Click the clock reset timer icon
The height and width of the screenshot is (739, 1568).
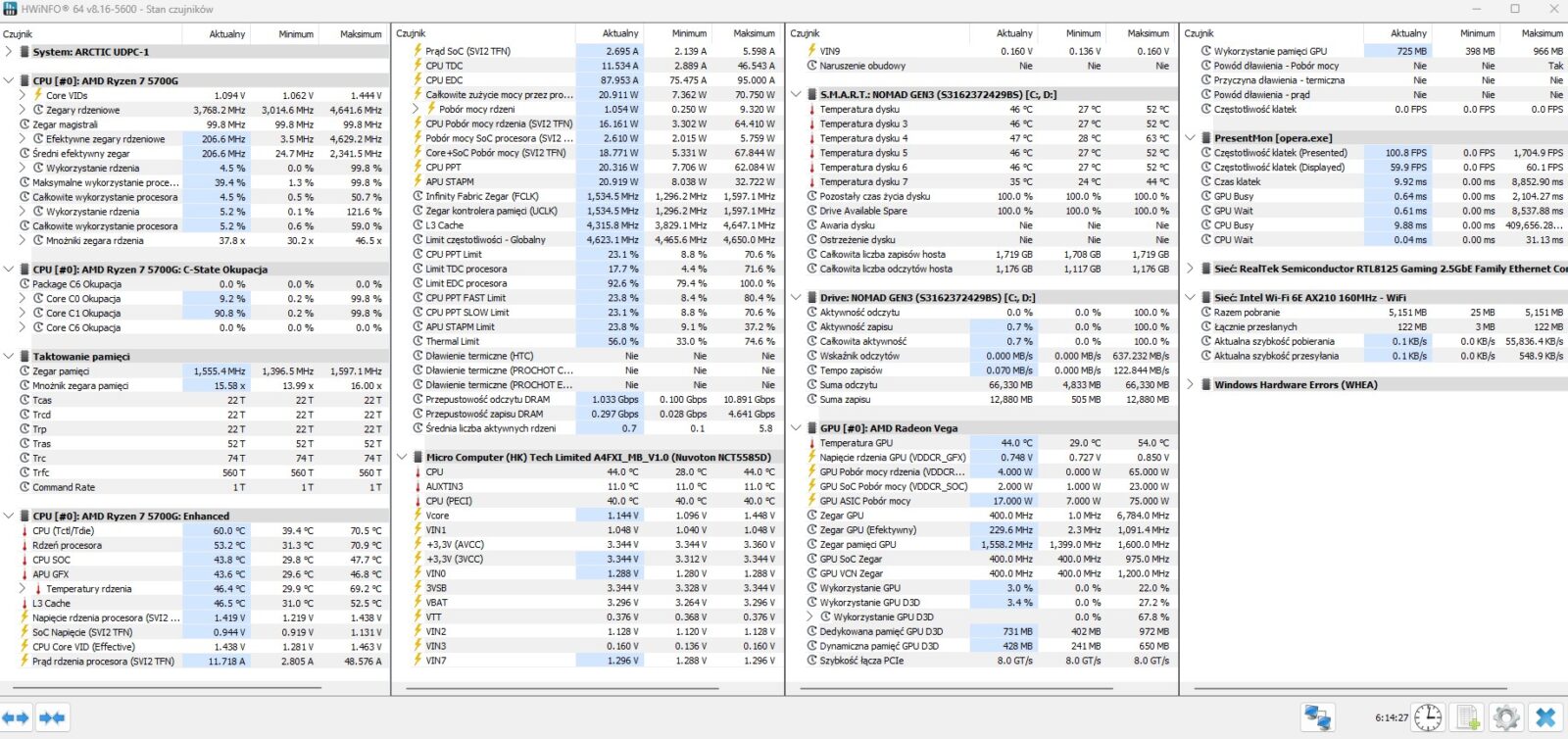click(x=1428, y=717)
